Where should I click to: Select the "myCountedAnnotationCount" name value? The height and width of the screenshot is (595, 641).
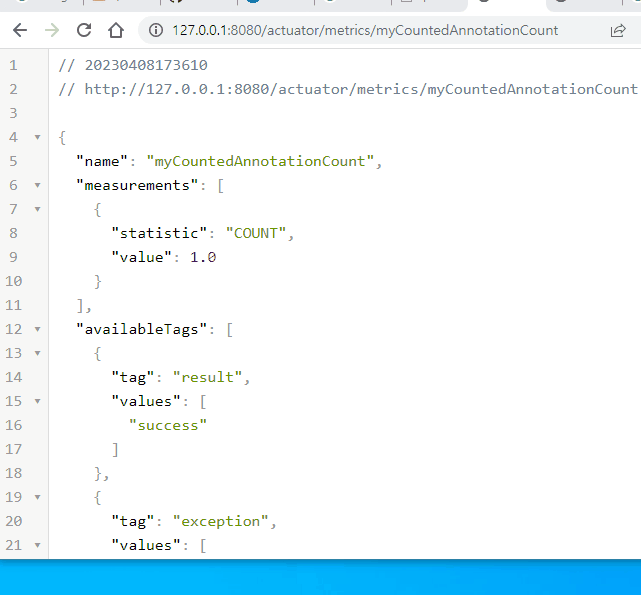[x=260, y=161]
